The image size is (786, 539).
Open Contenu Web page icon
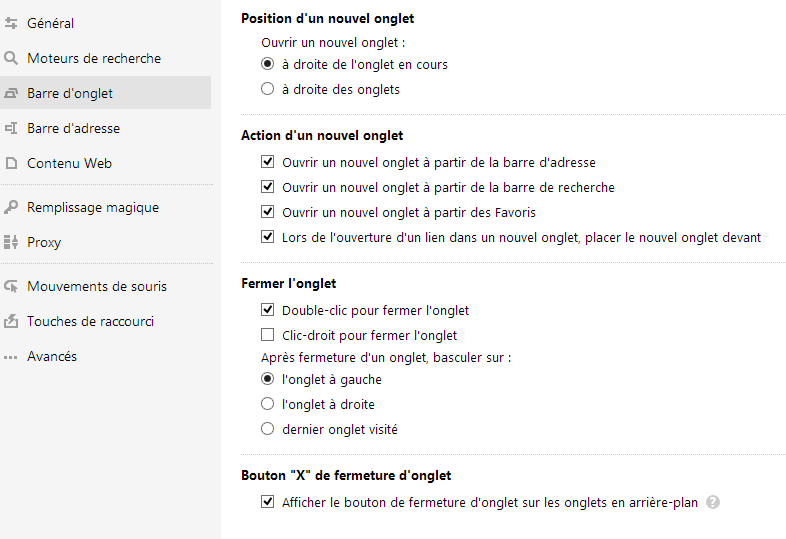(11, 163)
